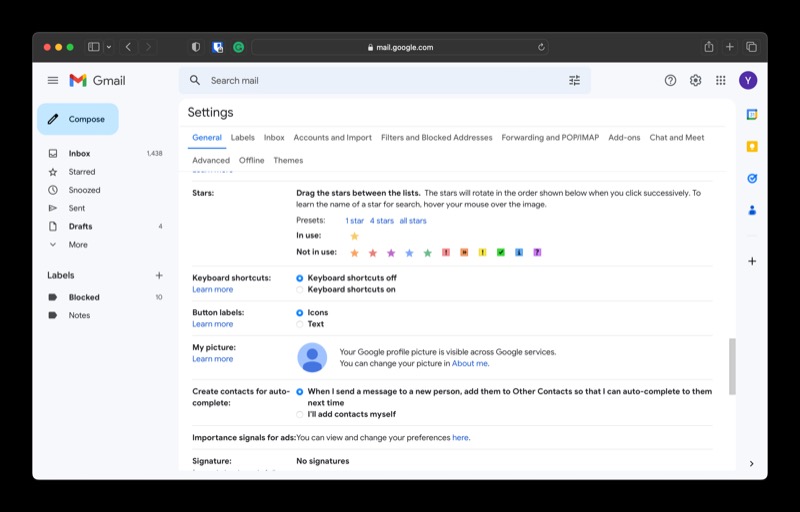Open Google Keep side panel icon
This screenshot has width=800, height=512.
(x=752, y=147)
